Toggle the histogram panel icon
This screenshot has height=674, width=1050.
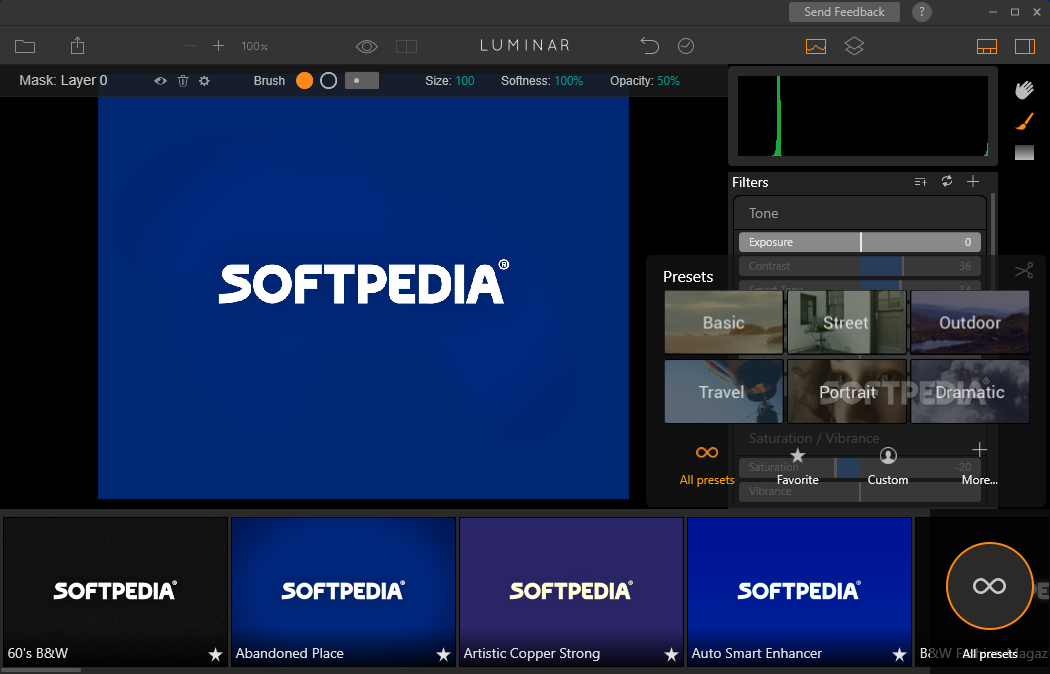coord(816,46)
